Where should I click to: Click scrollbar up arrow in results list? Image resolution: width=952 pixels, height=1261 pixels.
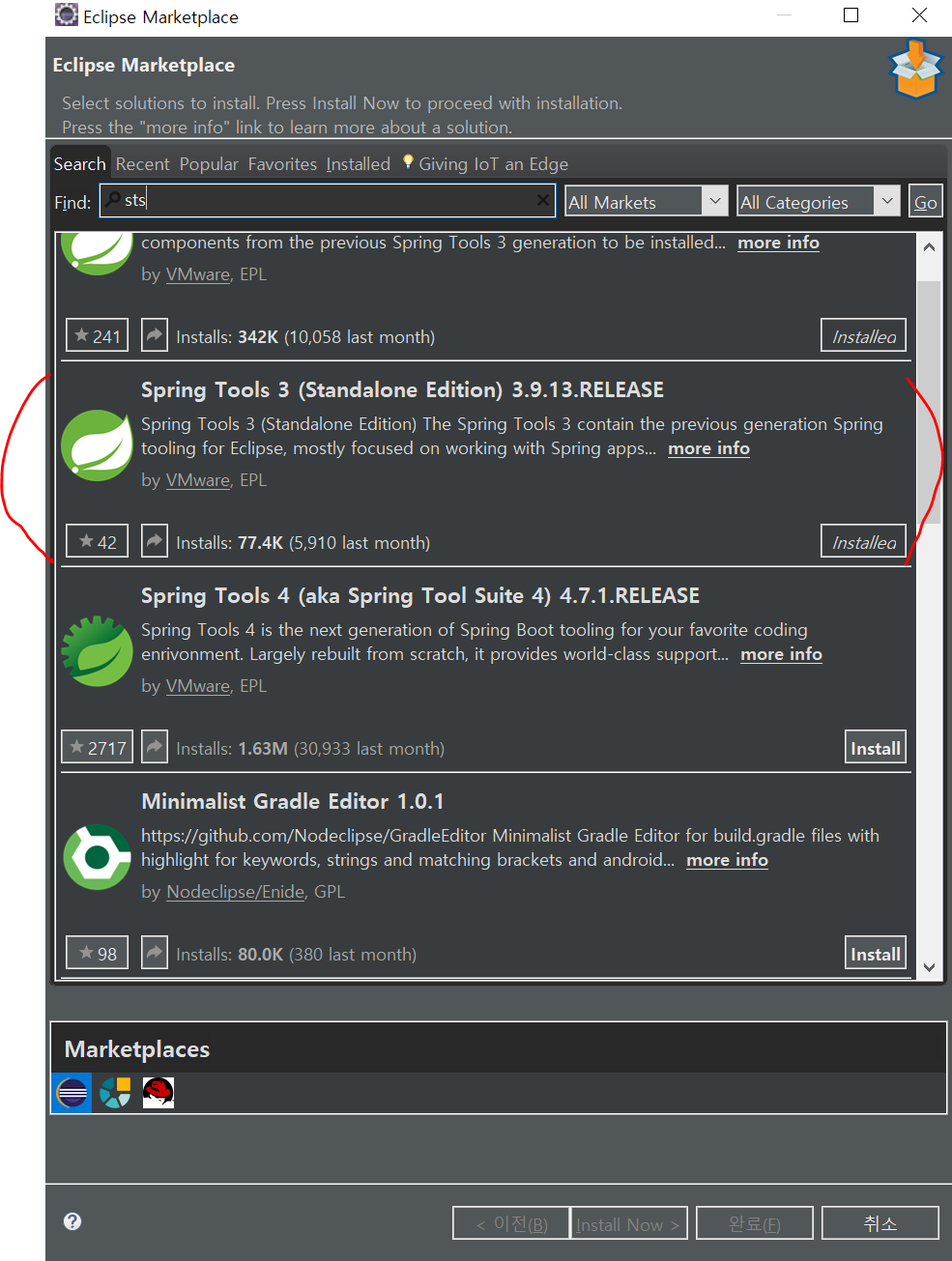[929, 246]
